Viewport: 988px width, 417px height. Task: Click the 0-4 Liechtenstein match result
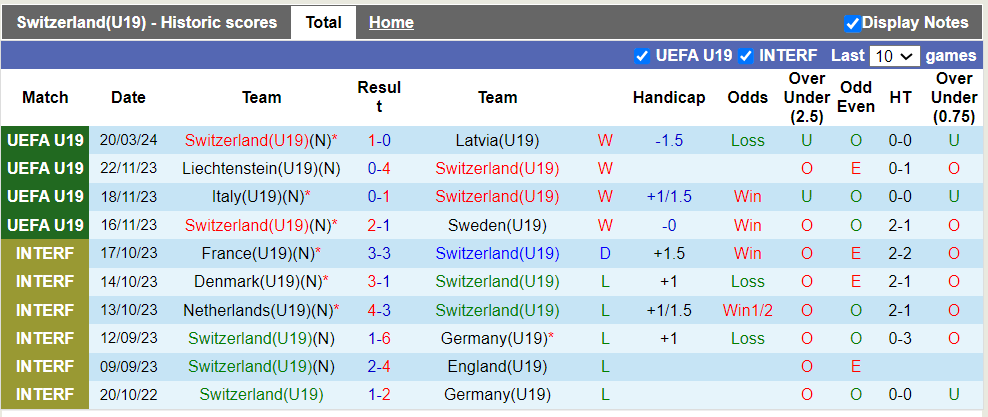pos(379,169)
